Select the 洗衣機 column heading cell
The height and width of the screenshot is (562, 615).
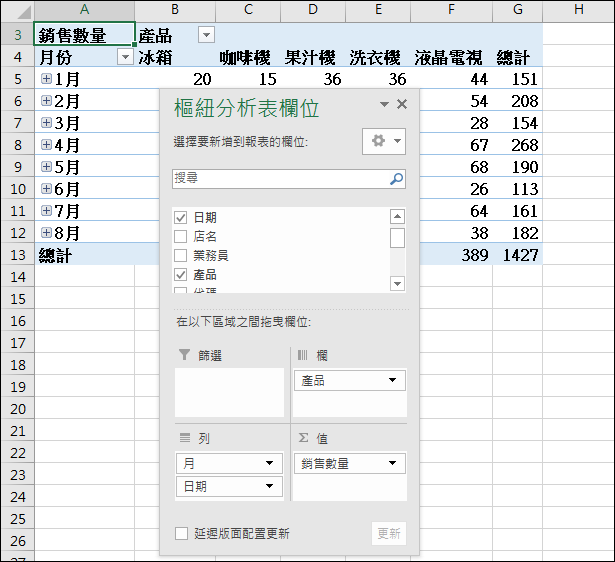378,57
